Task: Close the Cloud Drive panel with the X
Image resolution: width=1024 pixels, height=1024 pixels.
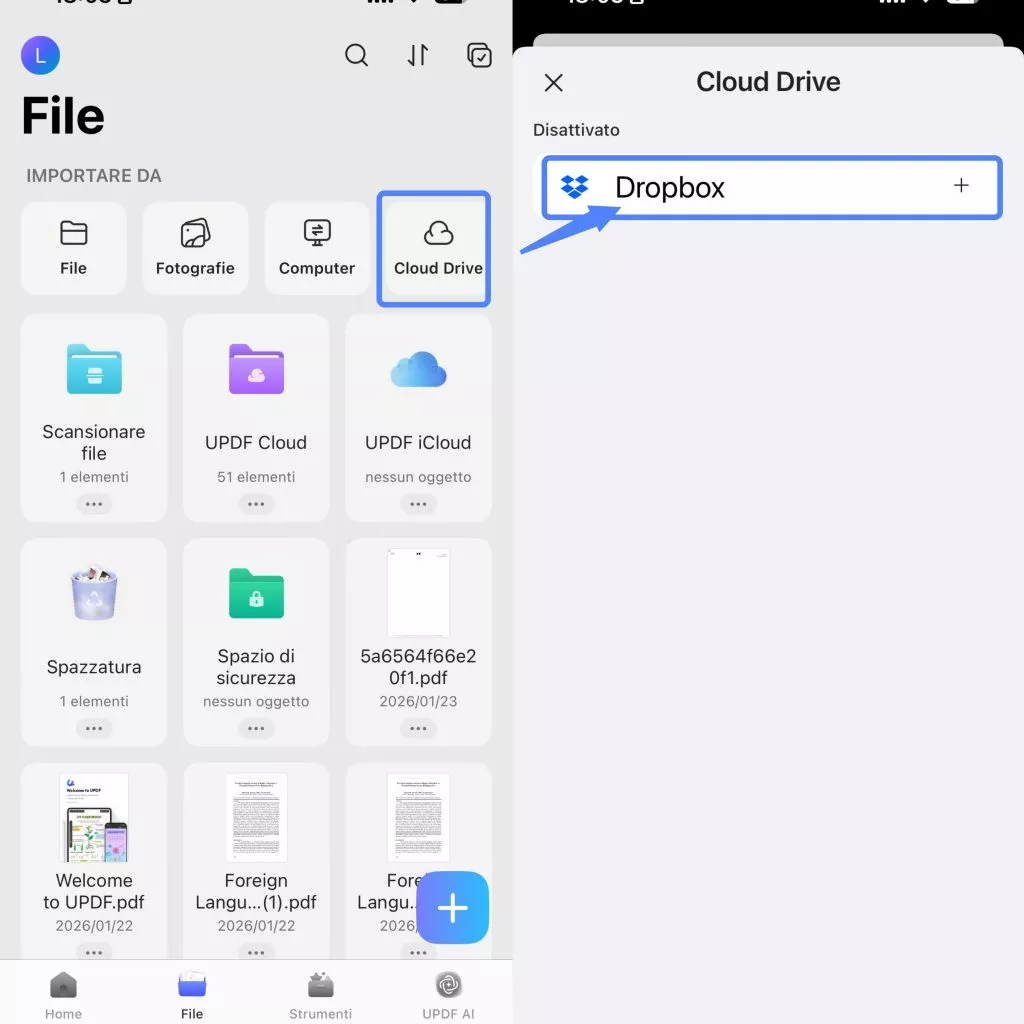Action: click(x=553, y=83)
